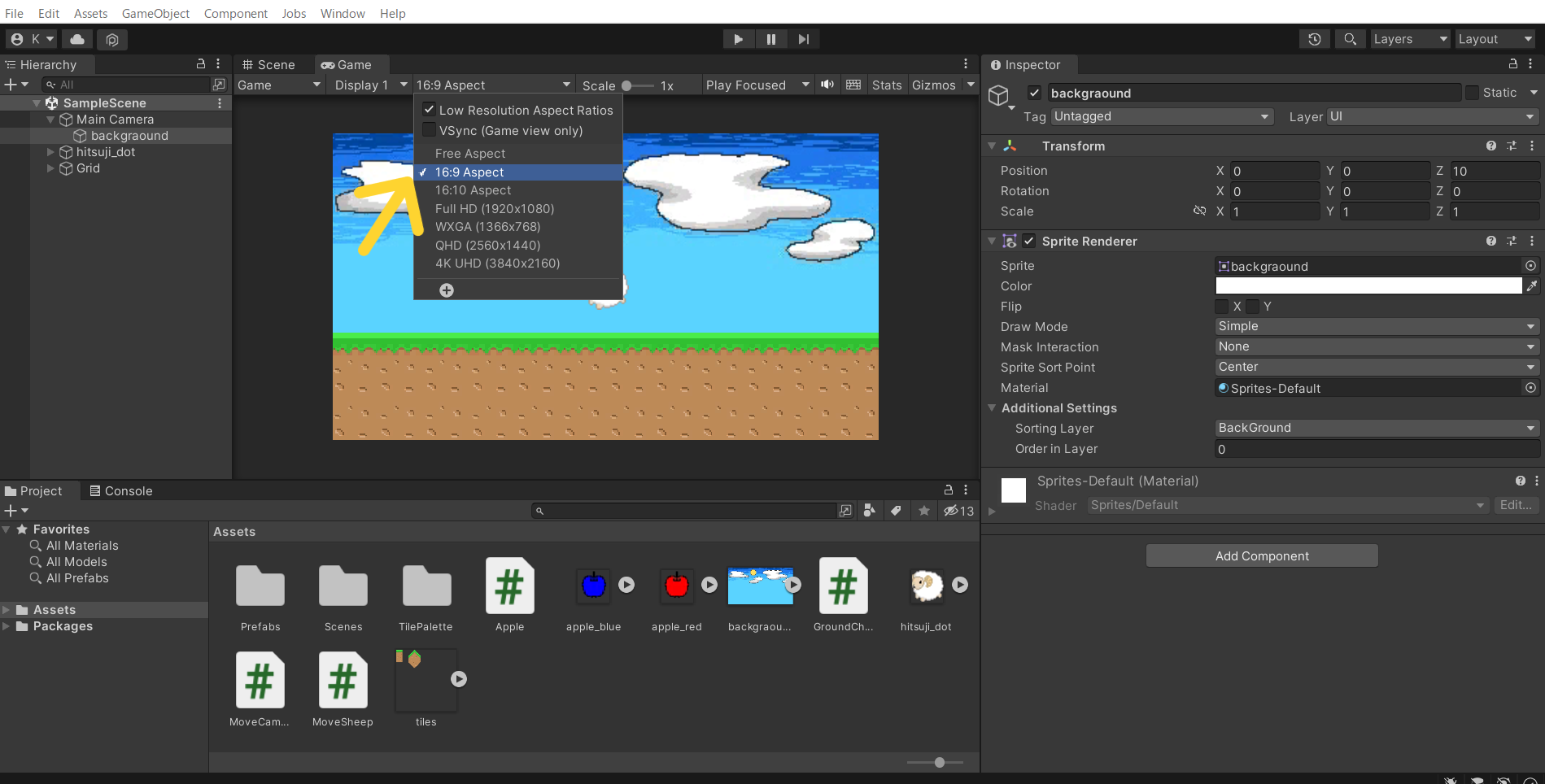Toggle the mute audio speaker icon
Image resolution: width=1545 pixels, height=784 pixels.
[x=827, y=85]
